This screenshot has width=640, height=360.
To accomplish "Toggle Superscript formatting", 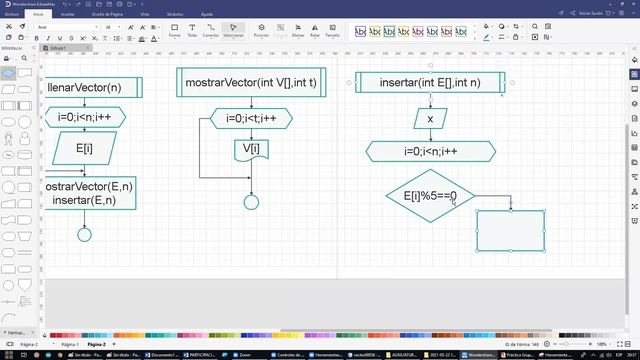I will tap(83, 38).
